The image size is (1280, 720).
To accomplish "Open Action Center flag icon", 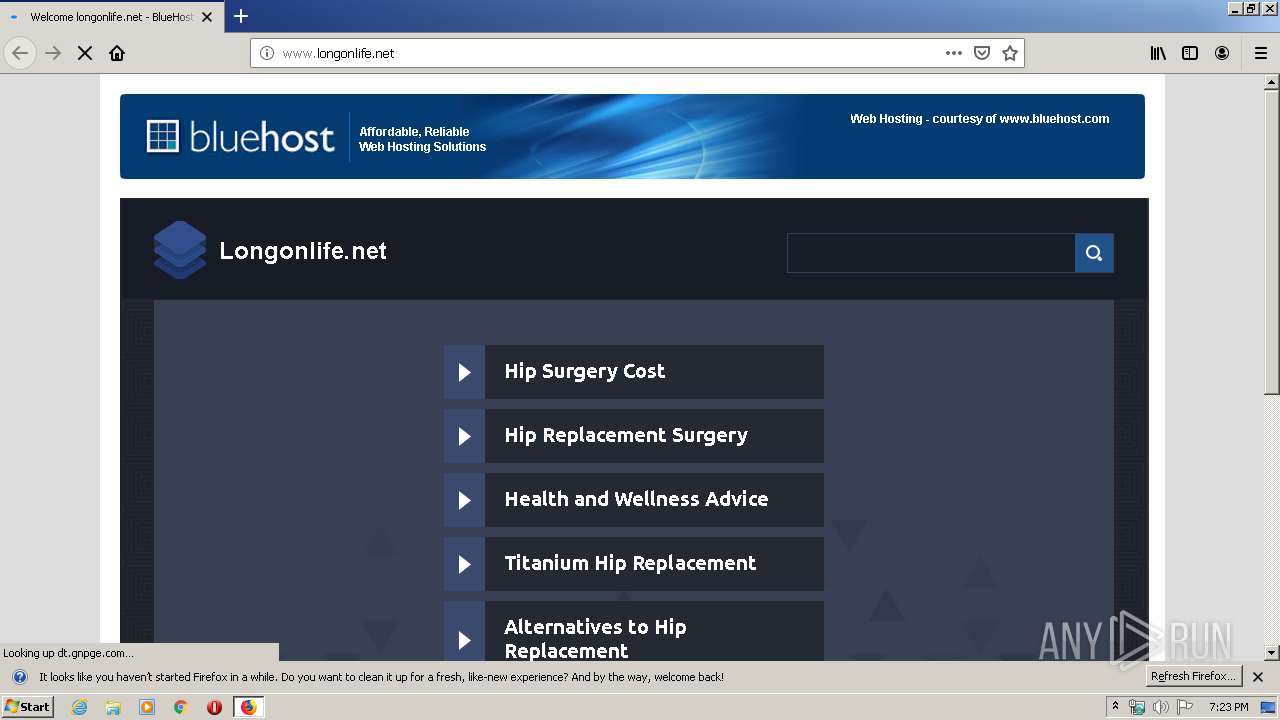I will click(1185, 707).
